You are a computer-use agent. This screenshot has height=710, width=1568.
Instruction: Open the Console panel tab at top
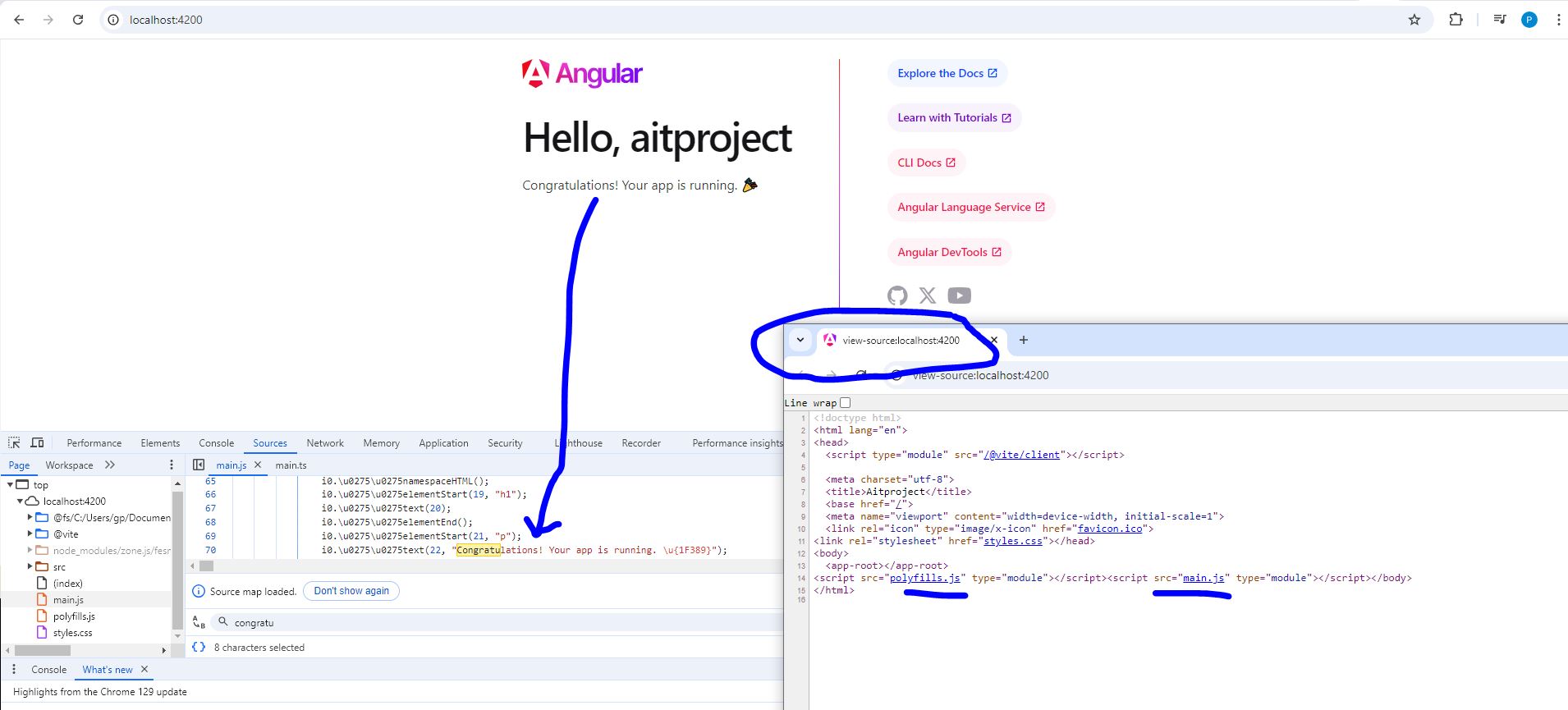tap(216, 442)
